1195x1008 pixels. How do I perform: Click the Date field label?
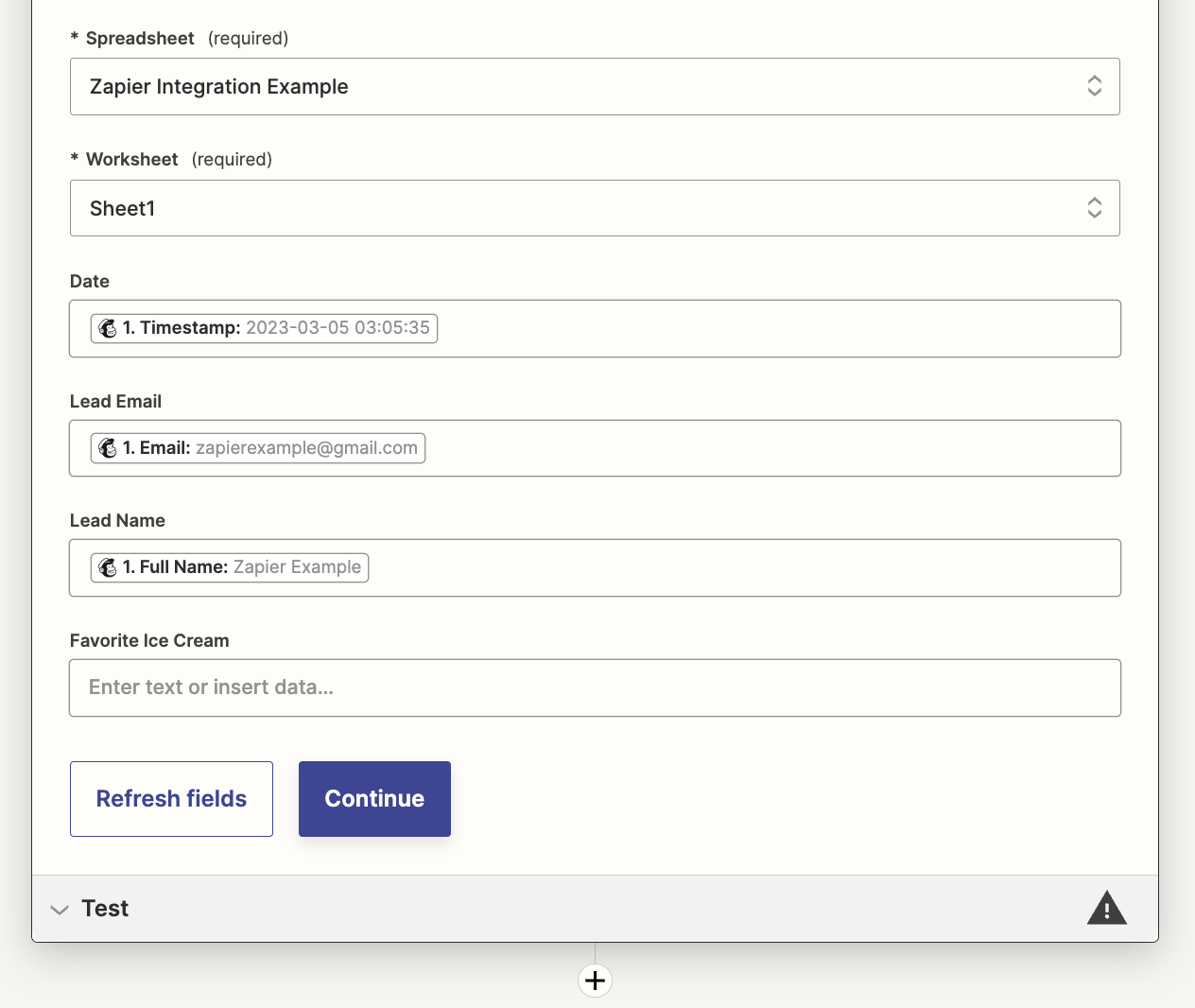pos(90,282)
